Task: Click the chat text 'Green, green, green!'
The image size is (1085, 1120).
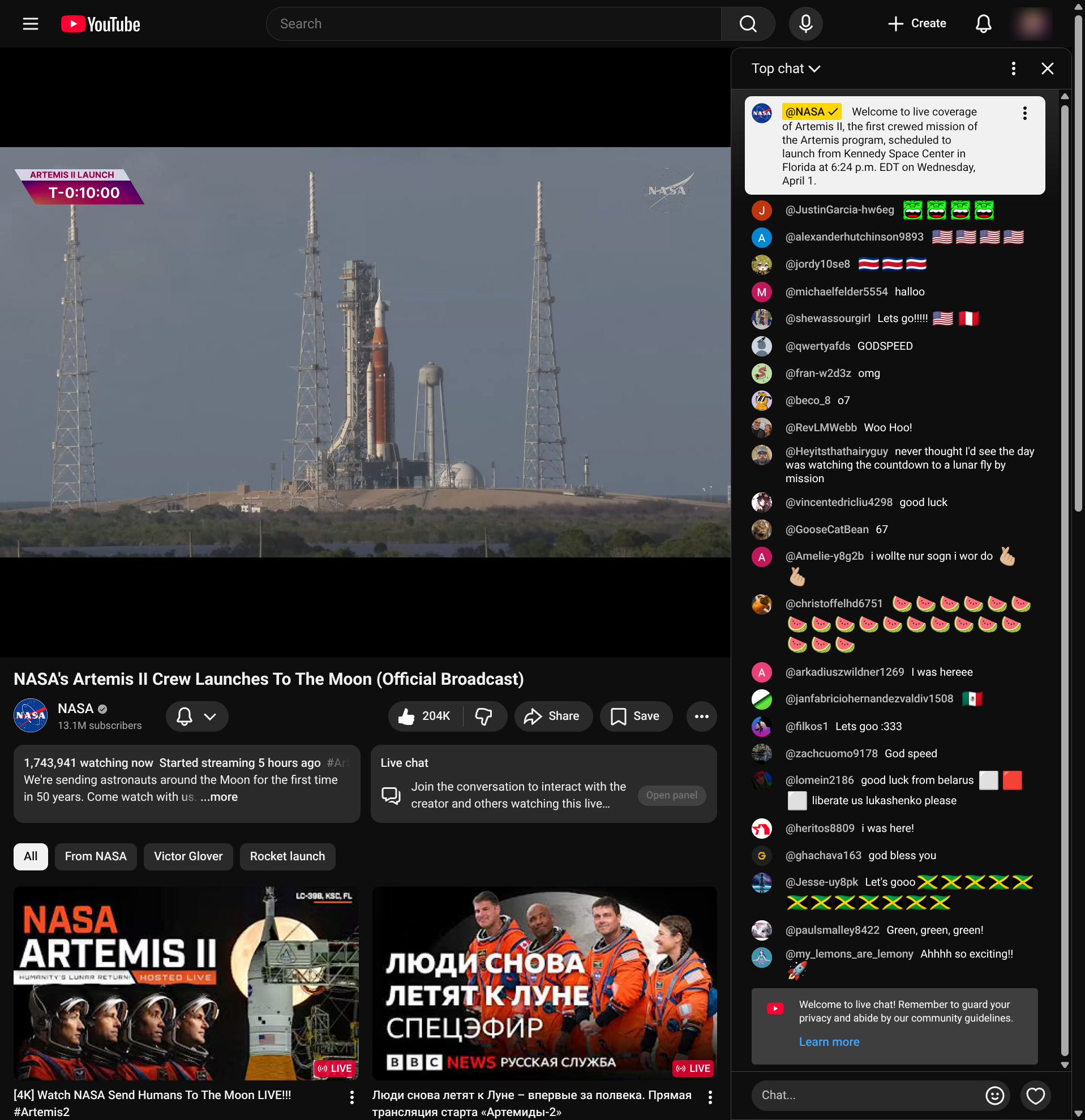Action: [935, 930]
